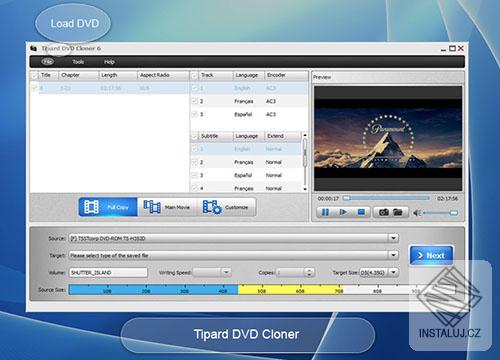Select the Main Movie mode
Screen dimensions: 500x360
167,207
